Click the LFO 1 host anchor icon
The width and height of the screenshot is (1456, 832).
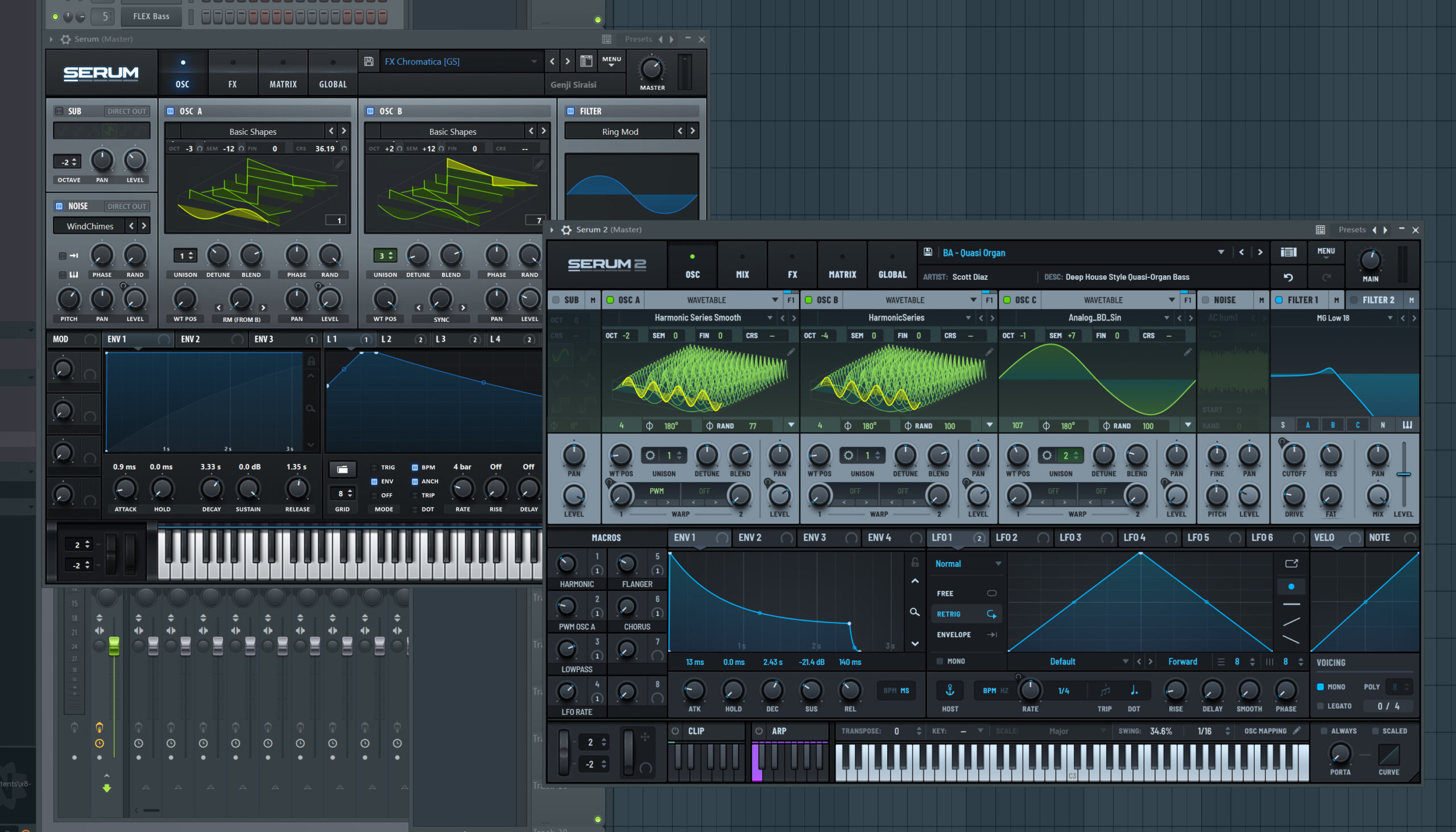[x=950, y=690]
